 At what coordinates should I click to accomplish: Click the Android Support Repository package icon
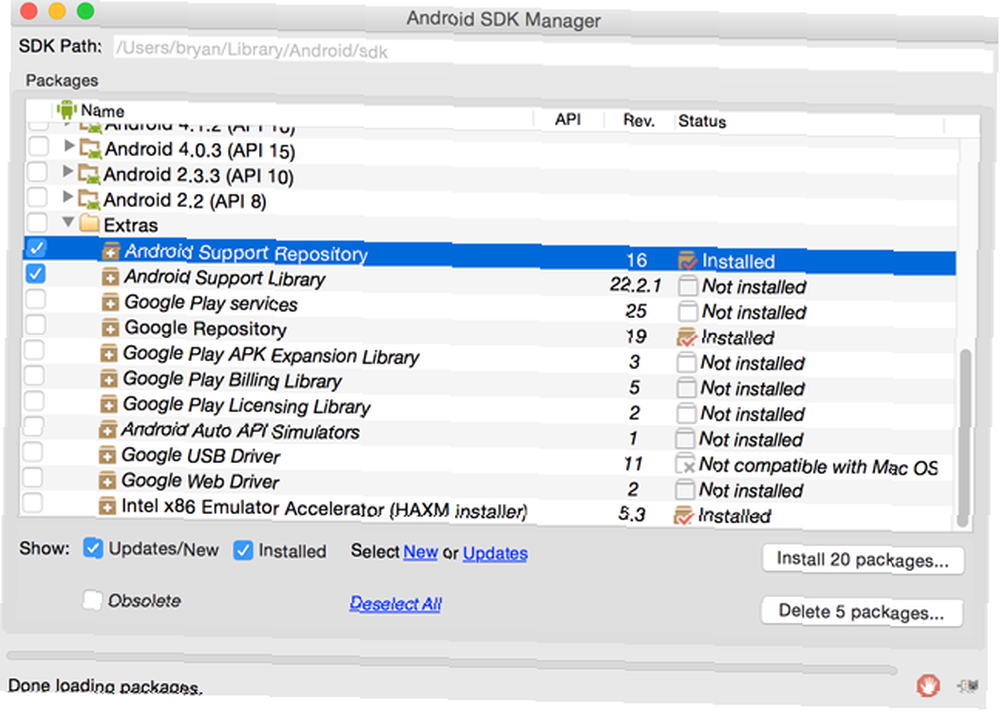111,251
